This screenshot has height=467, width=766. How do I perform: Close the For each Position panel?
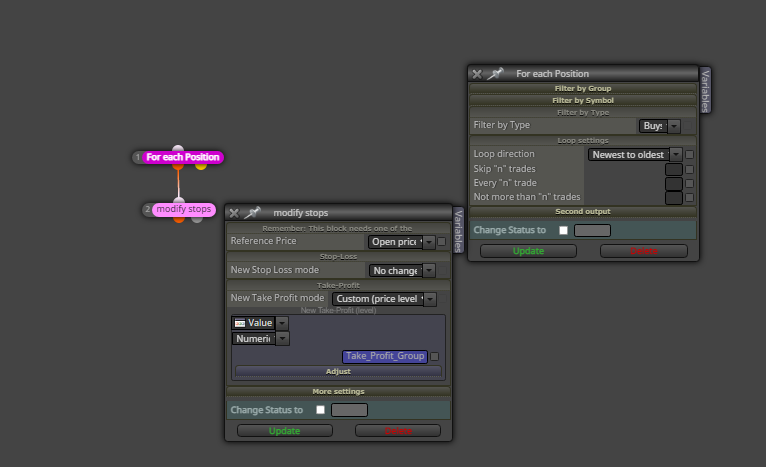click(x=477, y=74)
